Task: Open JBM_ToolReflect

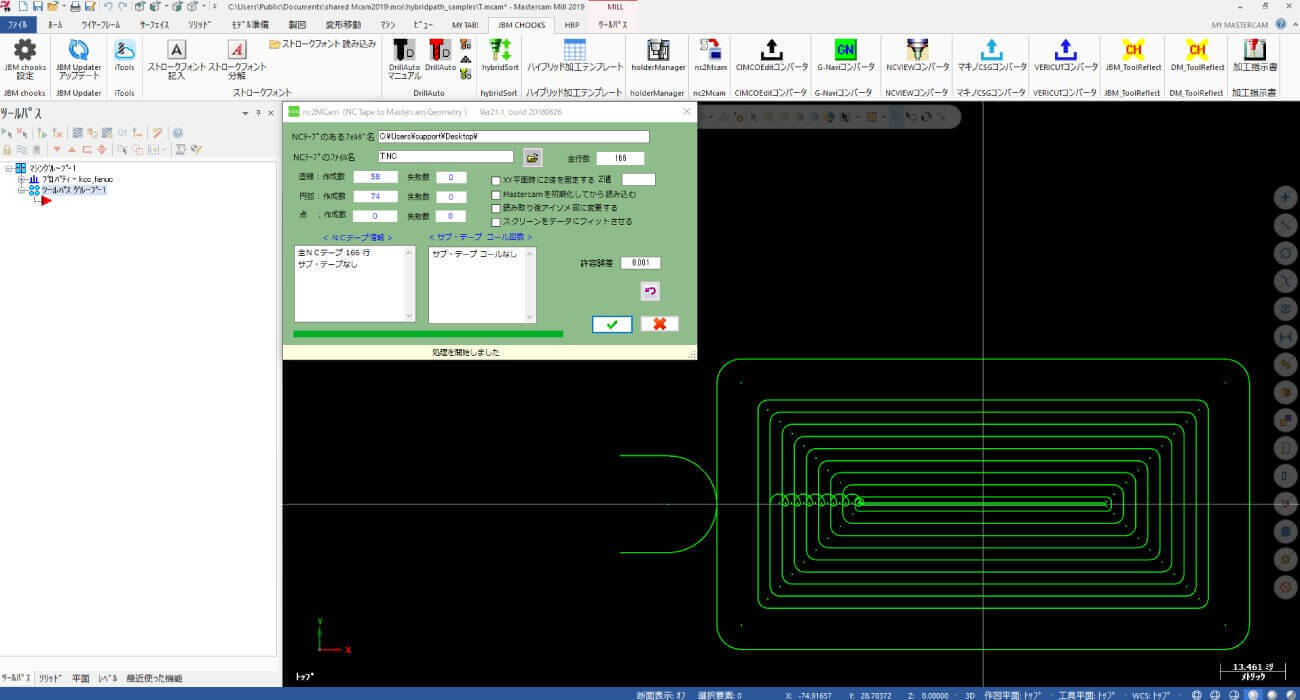Action: click(1133, 55)
